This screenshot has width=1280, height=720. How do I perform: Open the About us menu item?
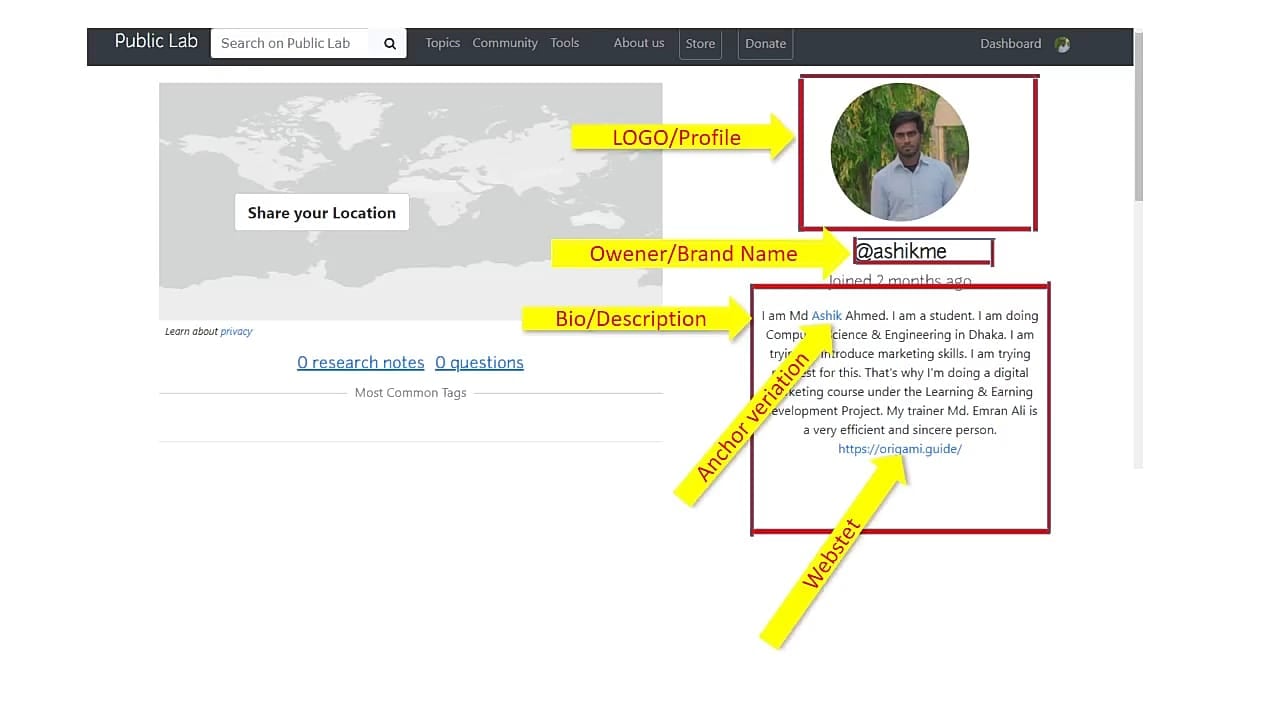tap(638, 43)
